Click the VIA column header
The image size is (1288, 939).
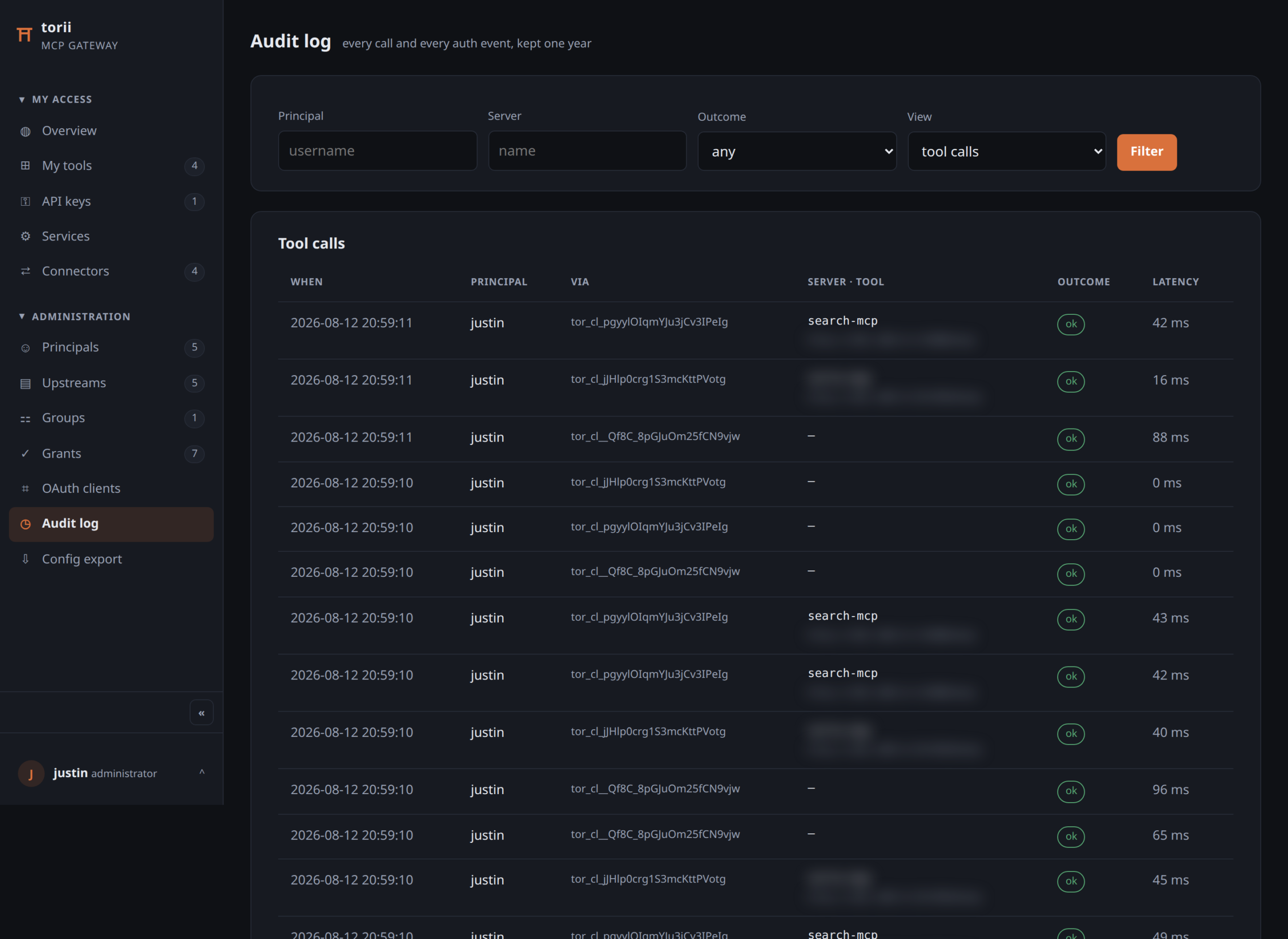point(580,282)
